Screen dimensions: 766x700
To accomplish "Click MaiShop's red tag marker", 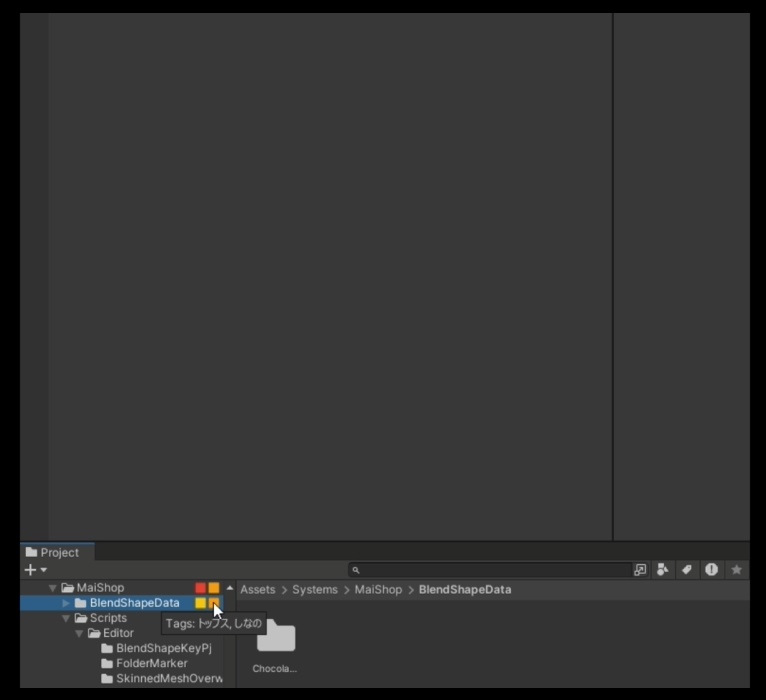I will click(x=200, y=588).
